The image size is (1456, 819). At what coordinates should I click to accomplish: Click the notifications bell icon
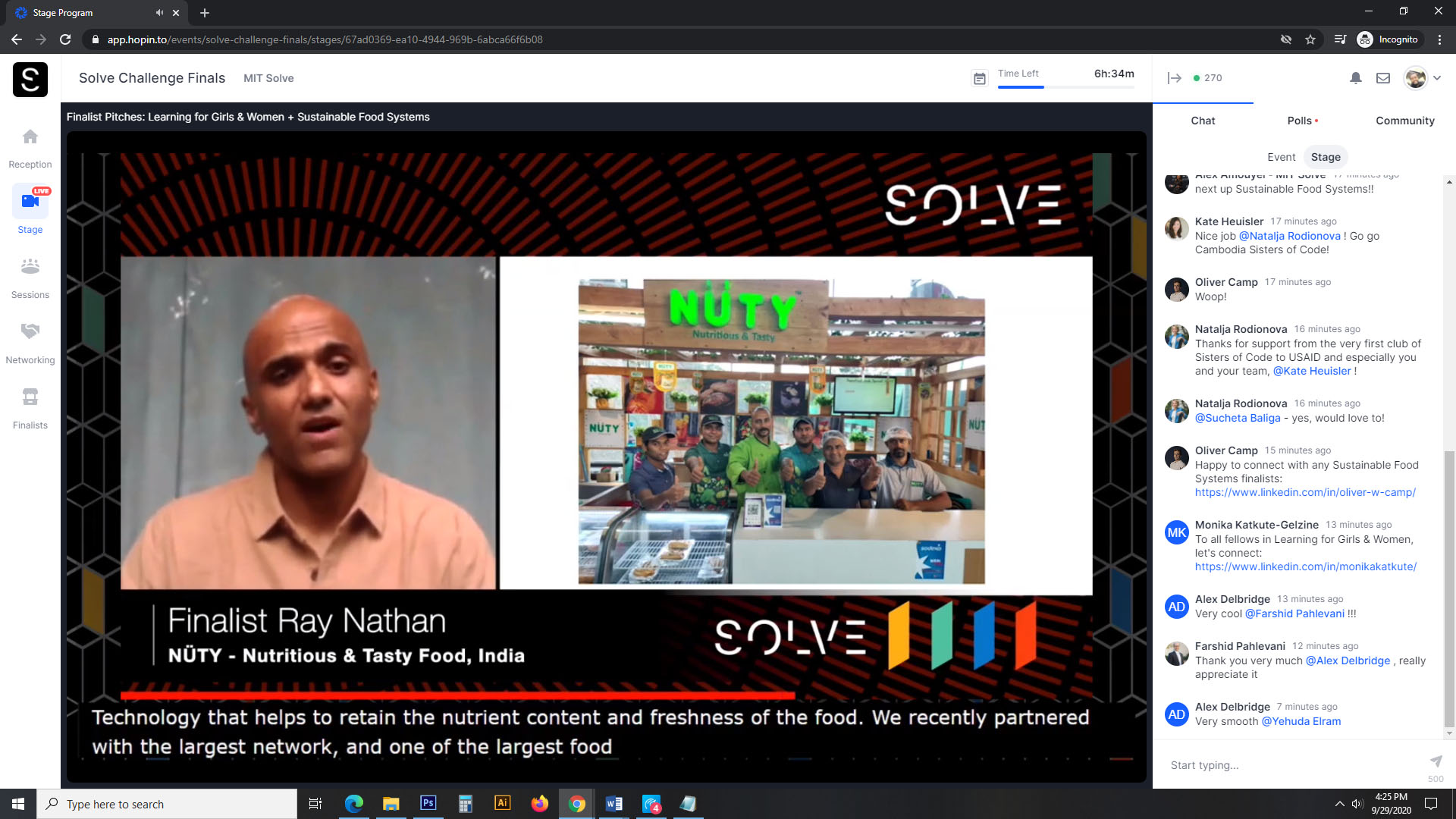[1356, 78]
